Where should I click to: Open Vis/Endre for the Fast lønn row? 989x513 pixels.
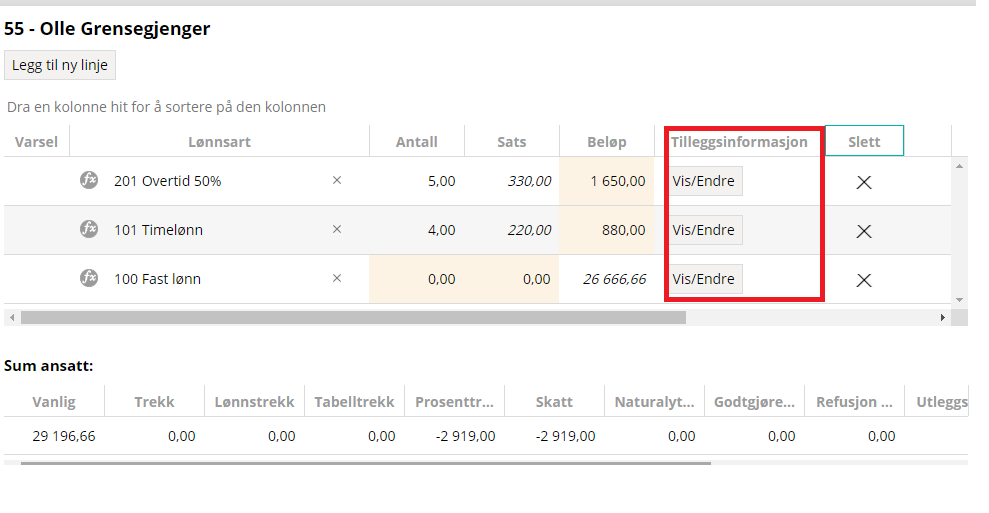click(x=704, y=279)
